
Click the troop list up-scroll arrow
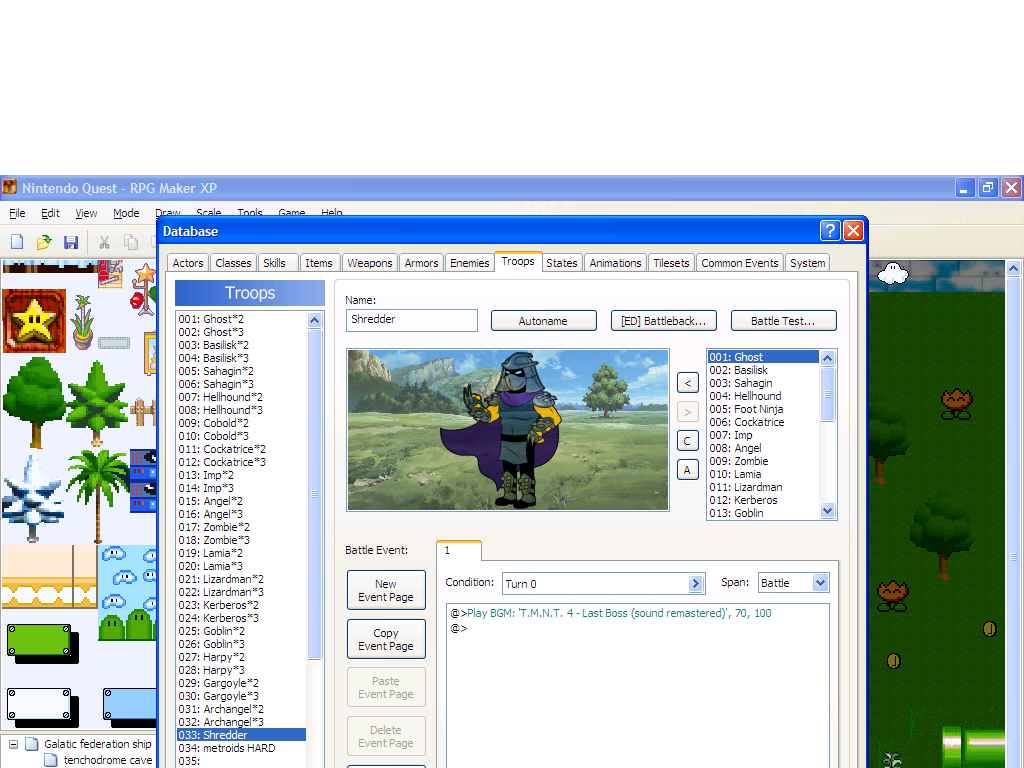pyautogui.click(x=314, y=320)
